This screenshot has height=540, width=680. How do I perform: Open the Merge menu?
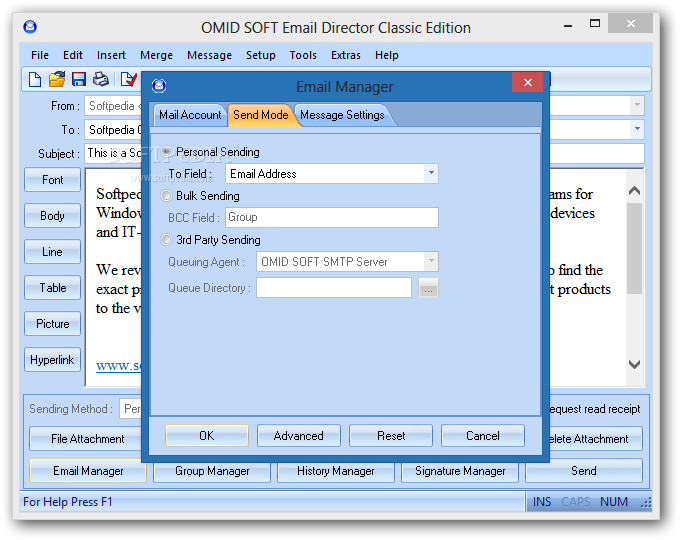(x=157, y=55)
